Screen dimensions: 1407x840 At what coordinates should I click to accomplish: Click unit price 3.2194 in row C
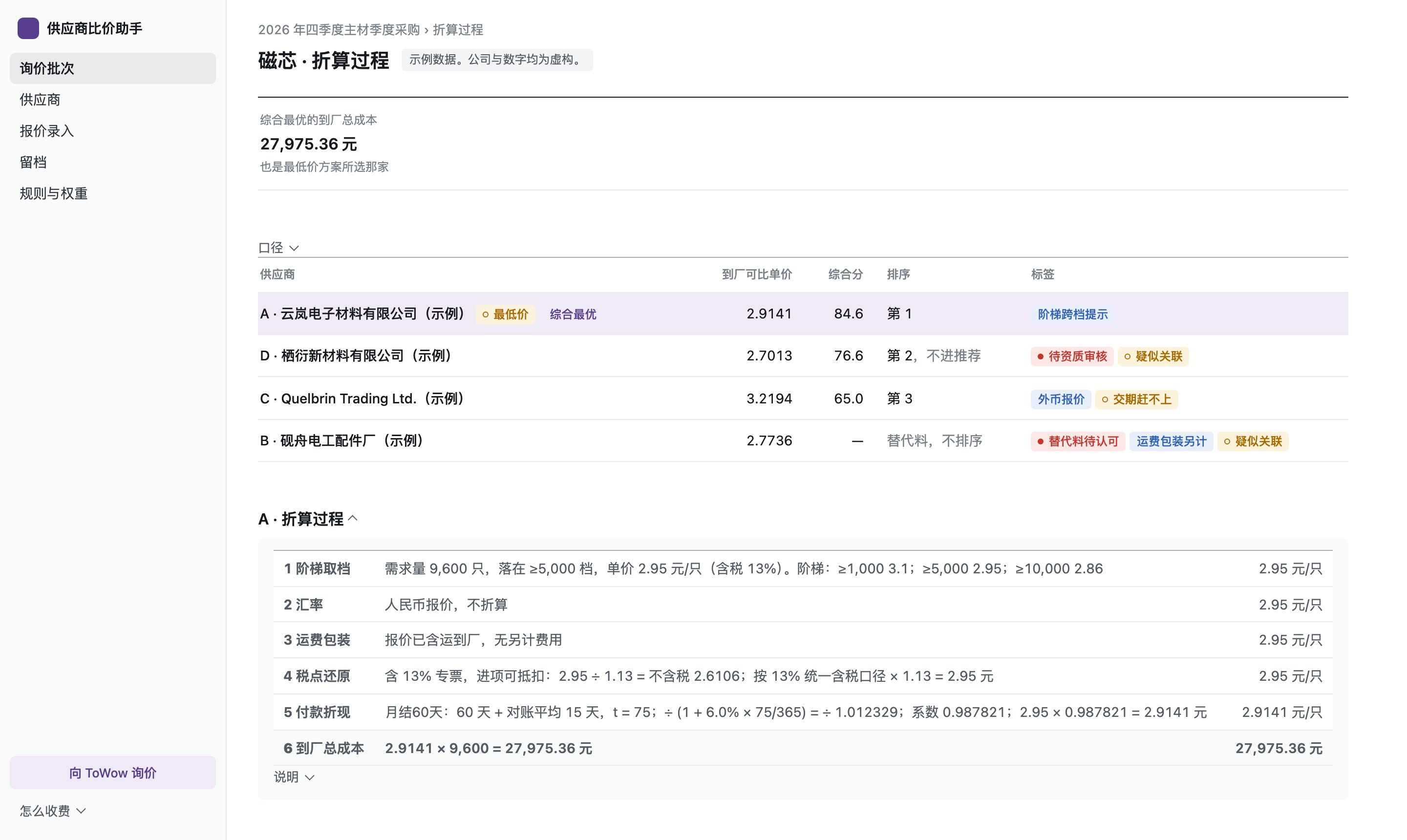tap(769, 399)
